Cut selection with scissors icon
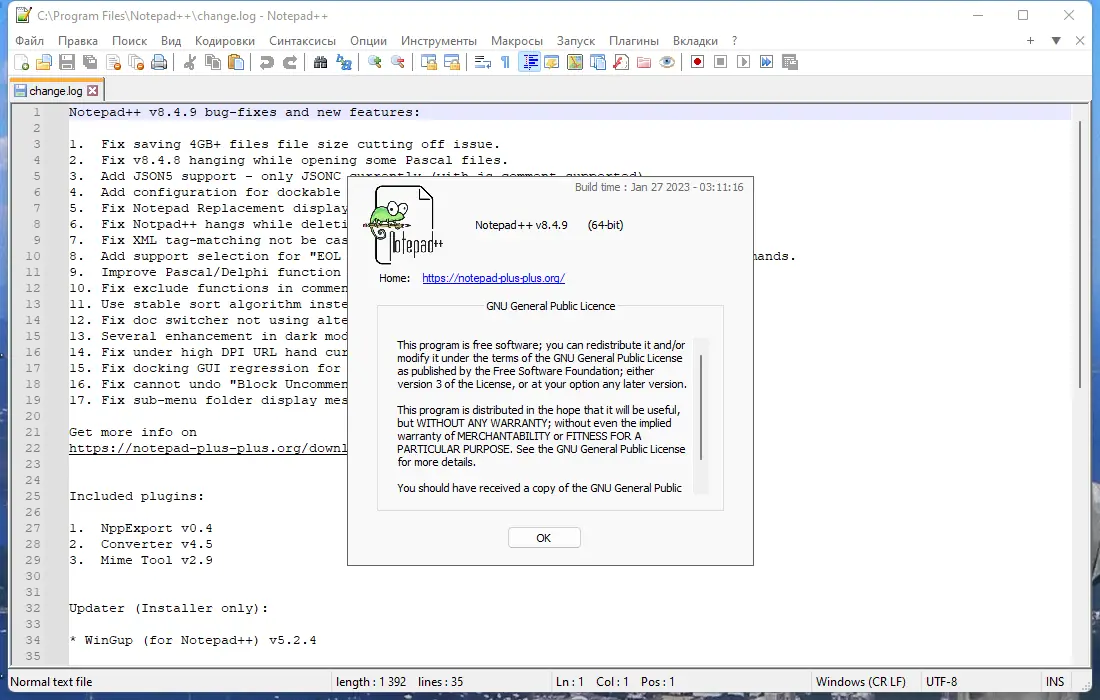Viewport: 1100px width, 700px height. (x=189, y=62)
